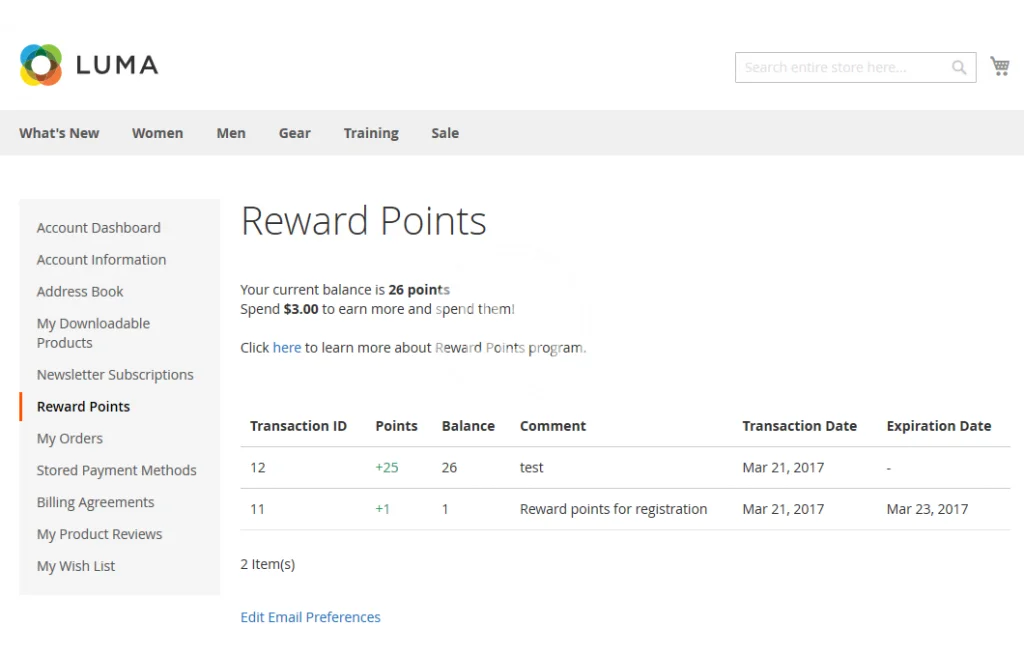Open the shopping cart
Image resolution: width=1024 pixels, height=650 pixels.
(x=999, y=66)
